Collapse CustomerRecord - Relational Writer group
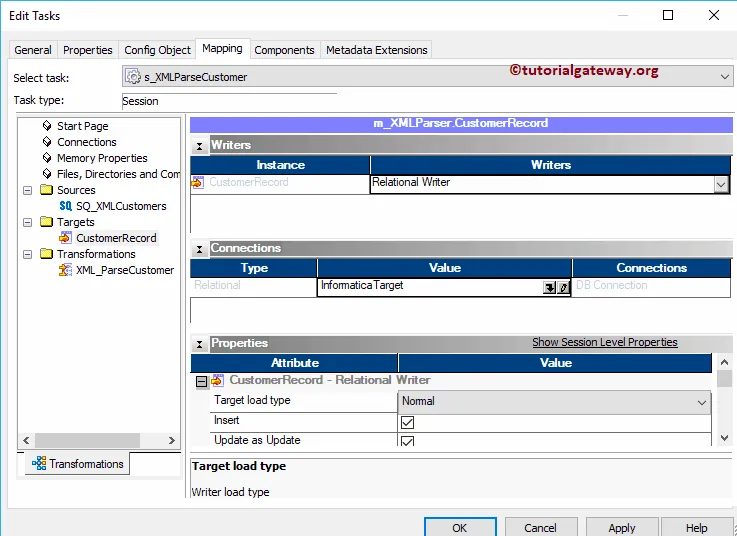 coord(201,381)
